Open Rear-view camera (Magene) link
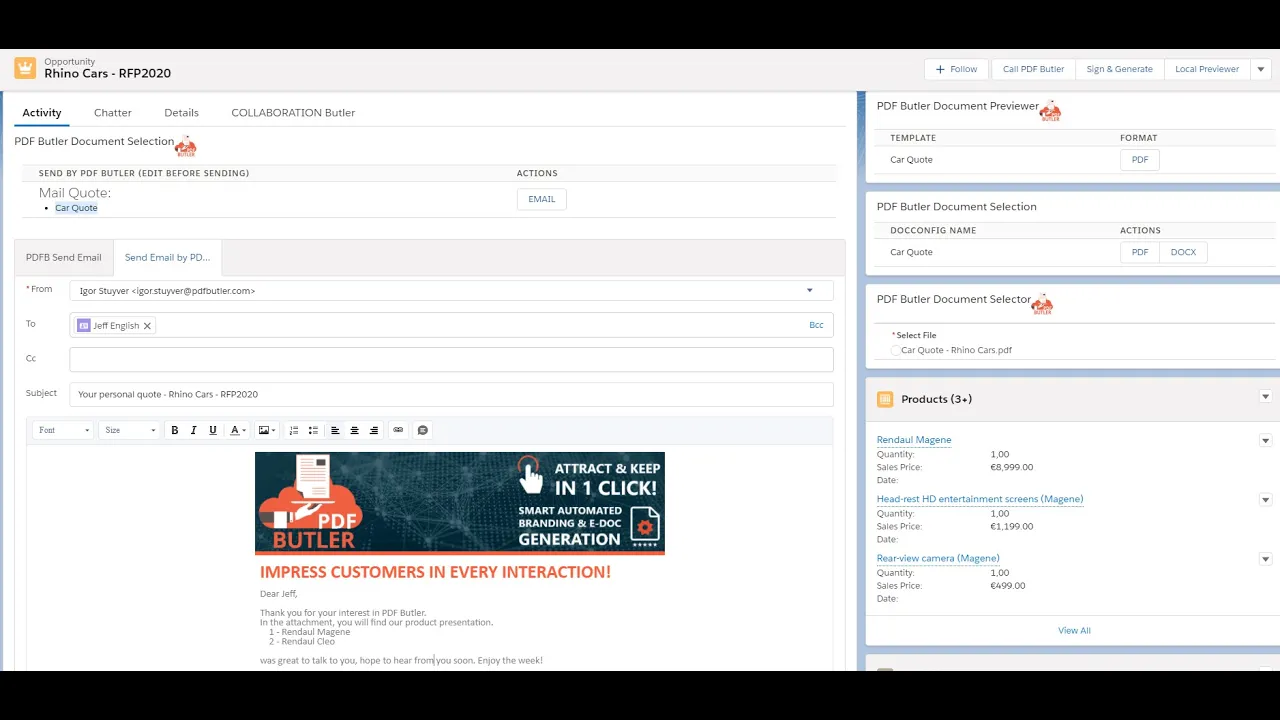 (938, 558)
